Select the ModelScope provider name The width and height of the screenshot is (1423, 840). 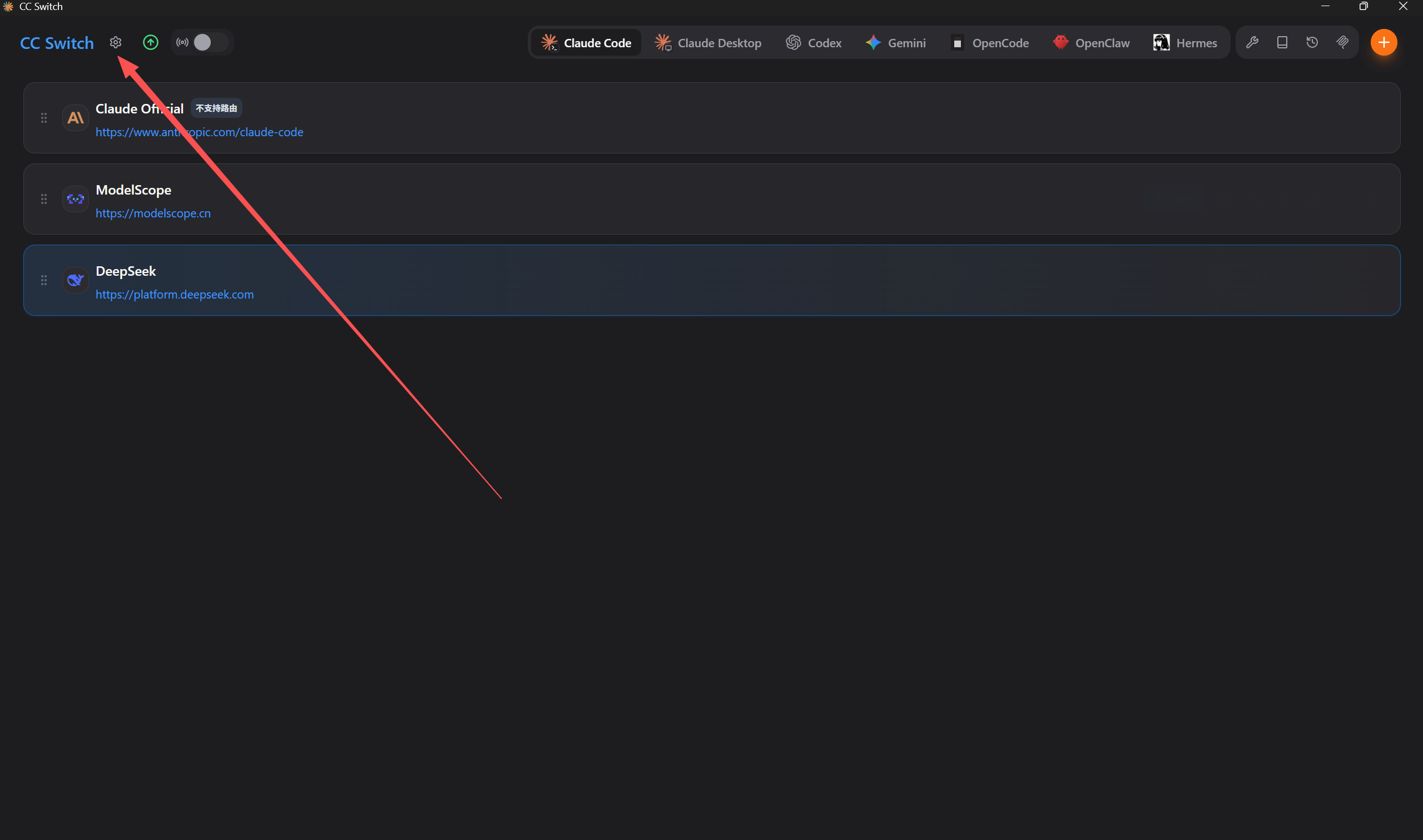pyautogui.click(x=133, y=190)
